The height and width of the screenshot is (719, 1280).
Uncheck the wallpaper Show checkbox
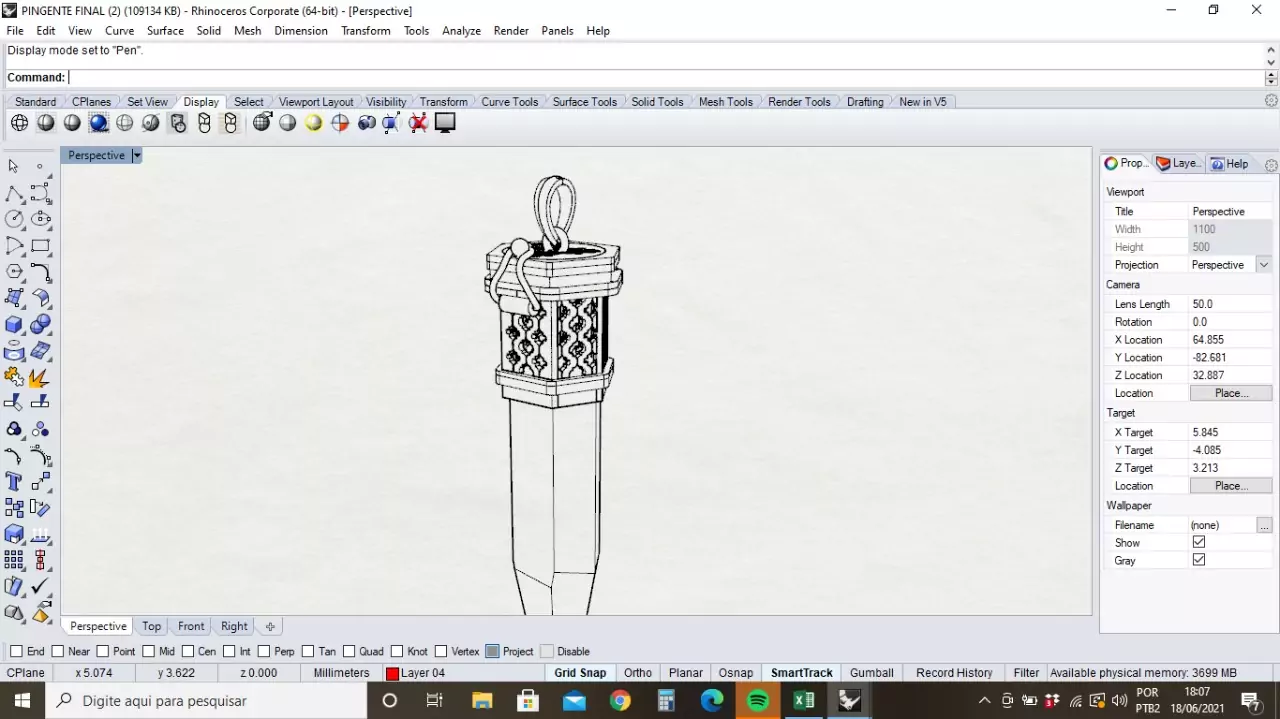point(1199,542)
